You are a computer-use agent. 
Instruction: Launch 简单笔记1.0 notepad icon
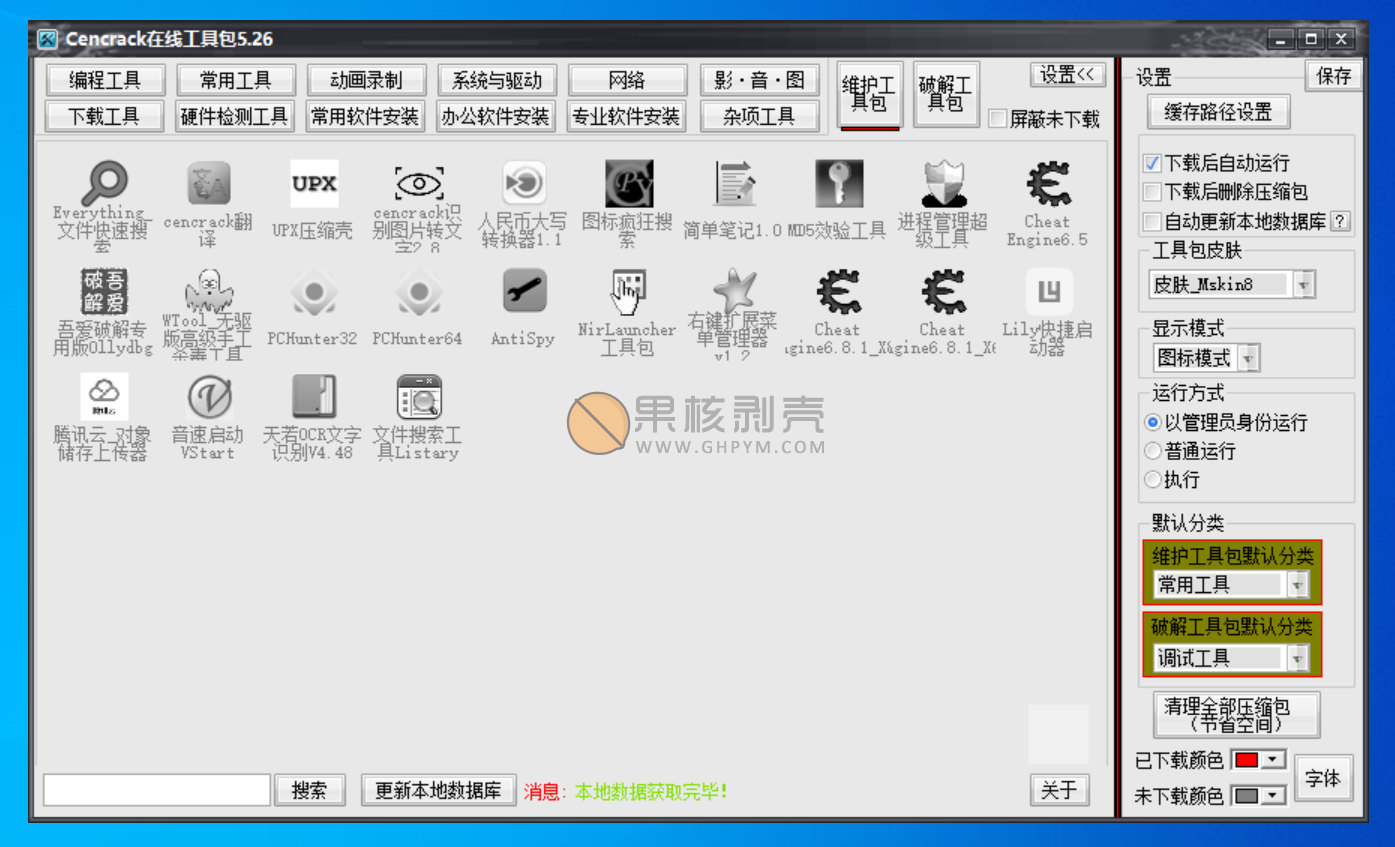(x=733, y=184)
